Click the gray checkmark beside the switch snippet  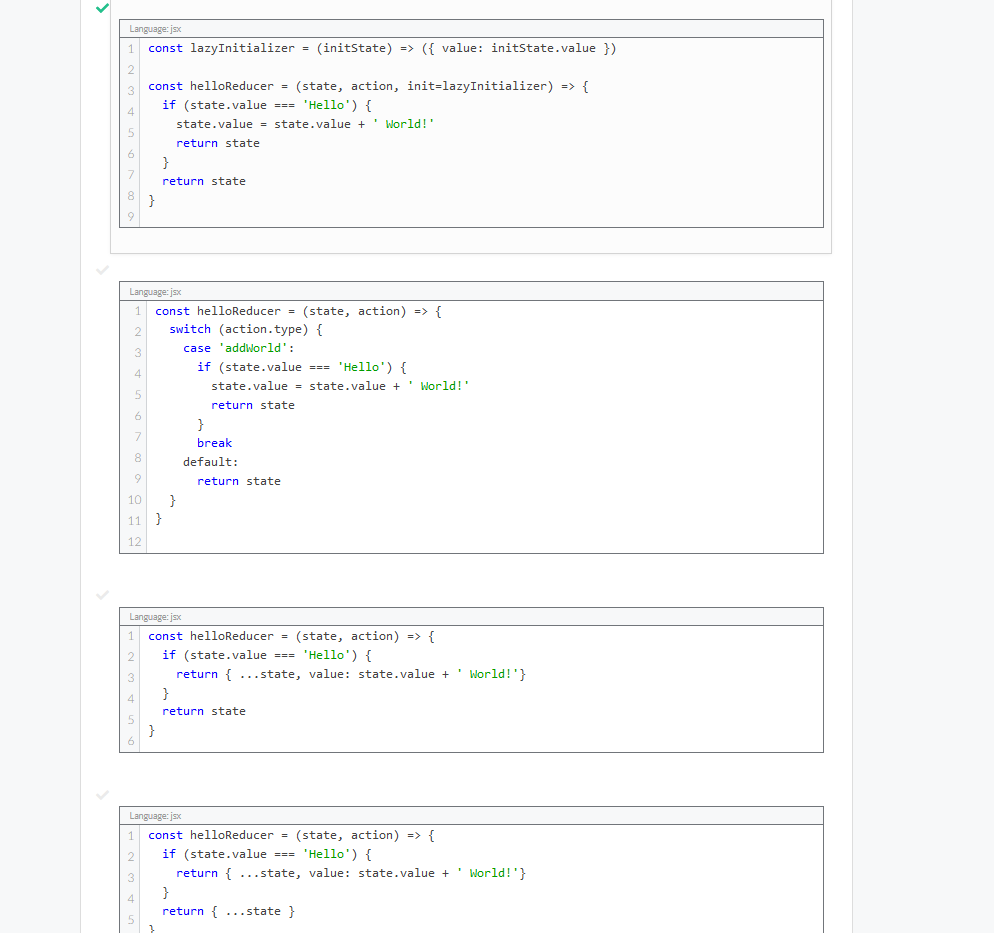[101, 270]
